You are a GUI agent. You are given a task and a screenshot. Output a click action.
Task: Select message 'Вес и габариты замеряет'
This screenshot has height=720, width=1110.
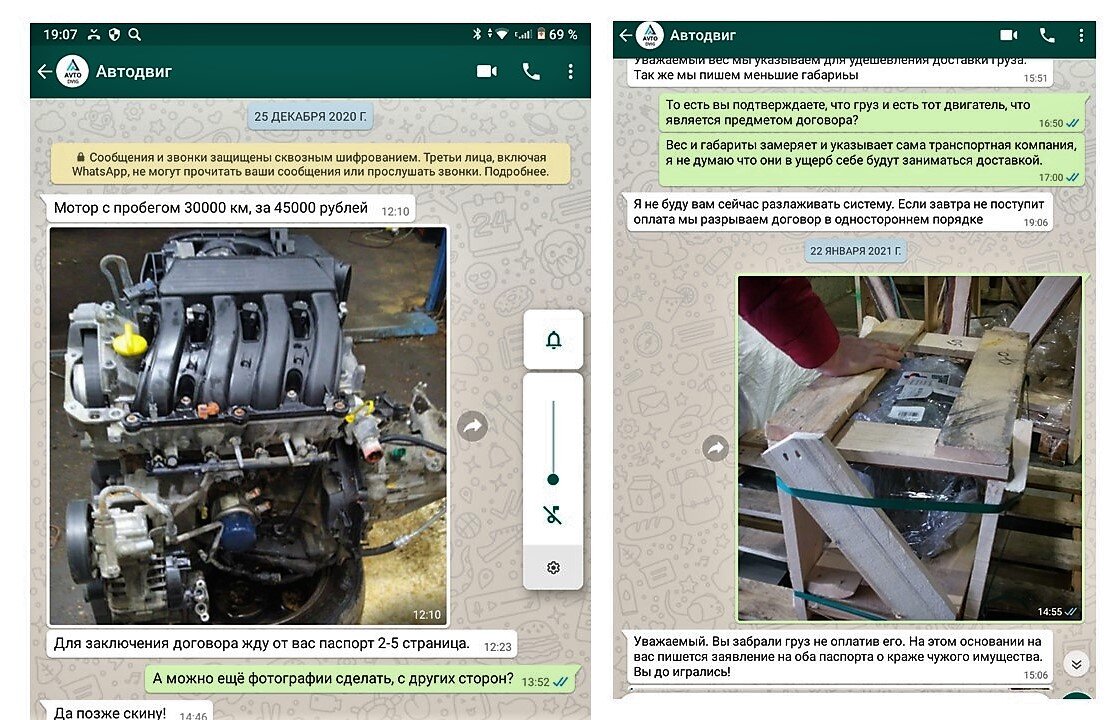click(x=872, y=160)
